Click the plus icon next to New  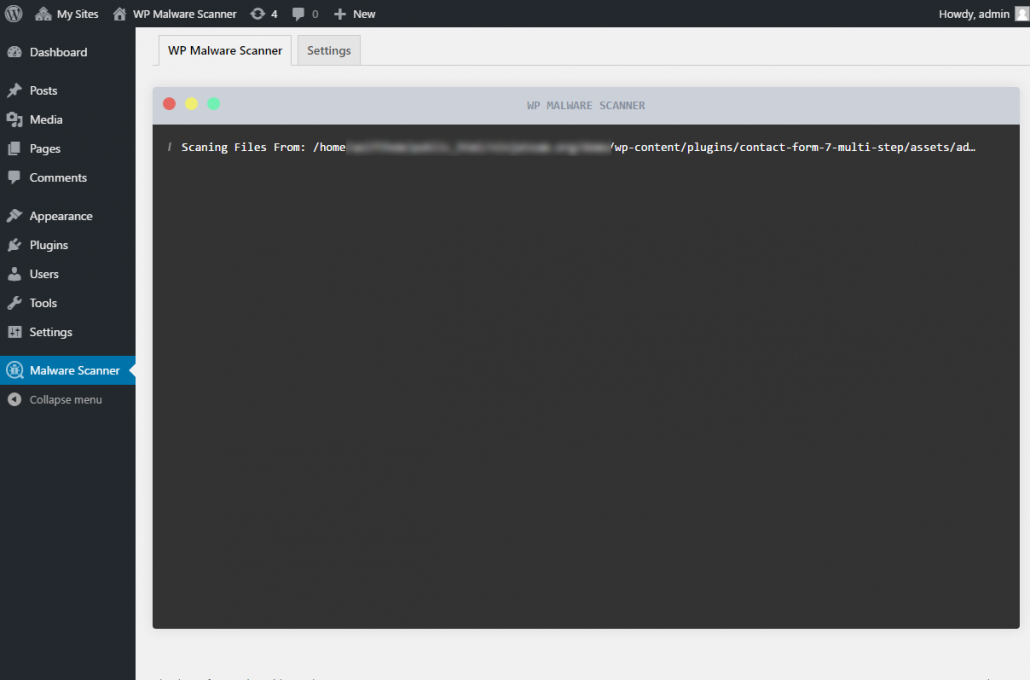[x=340, y=14]
